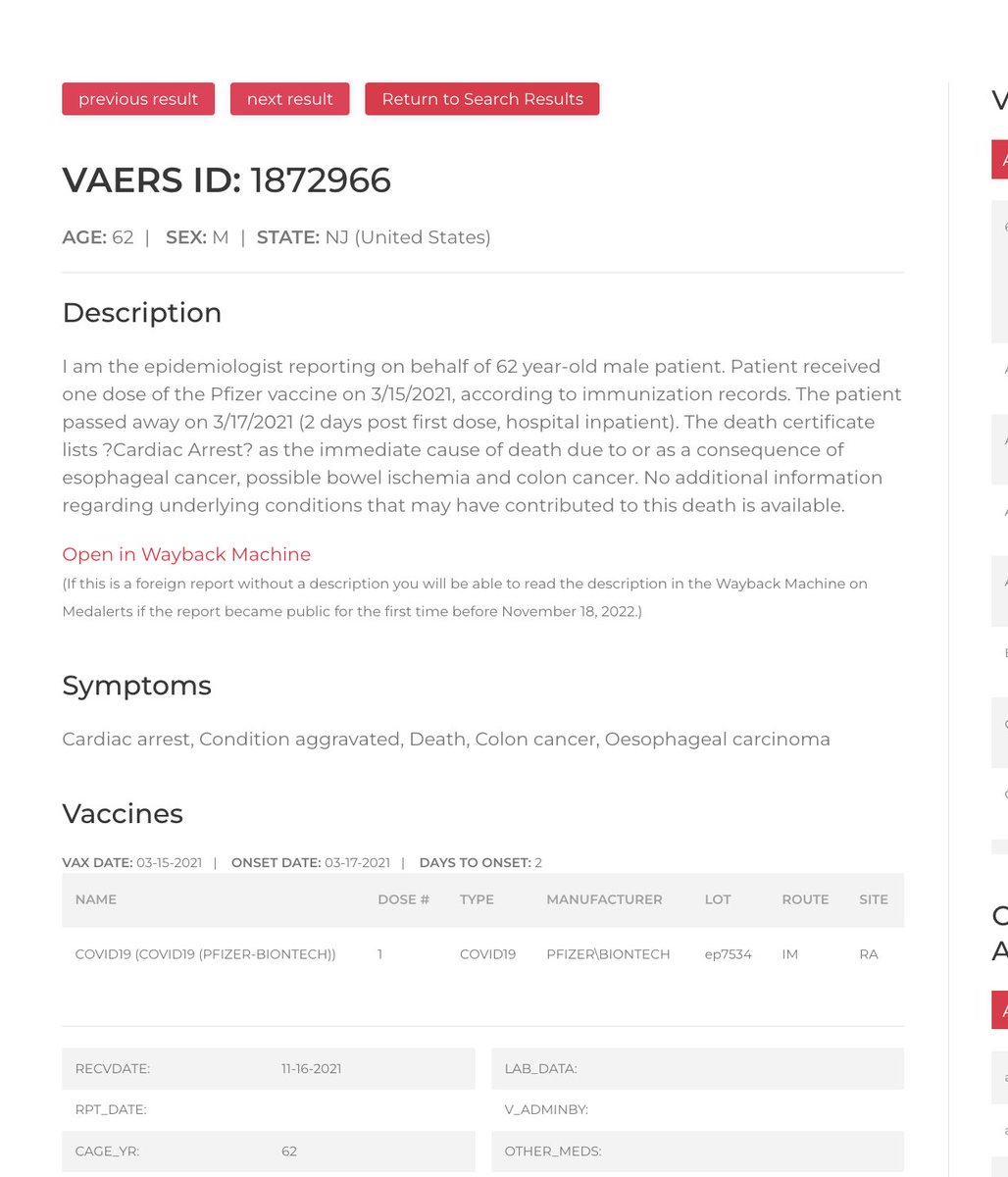The width and height of the screenshot is (1008, 1177).
Task: Open report in Wayback Machine
Action: (186, 554)
